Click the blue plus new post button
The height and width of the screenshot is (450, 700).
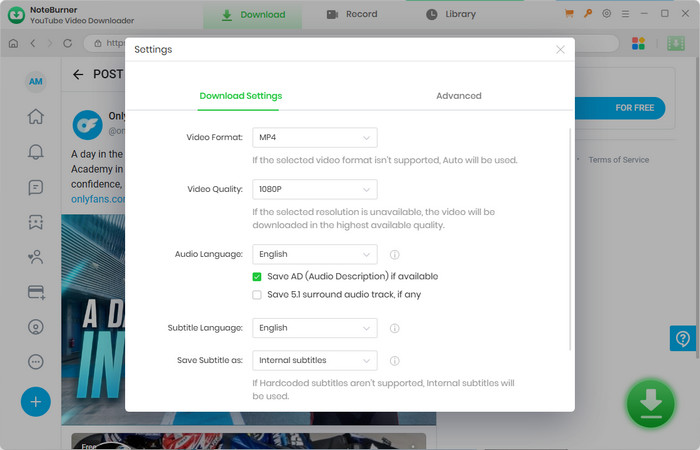36,402
